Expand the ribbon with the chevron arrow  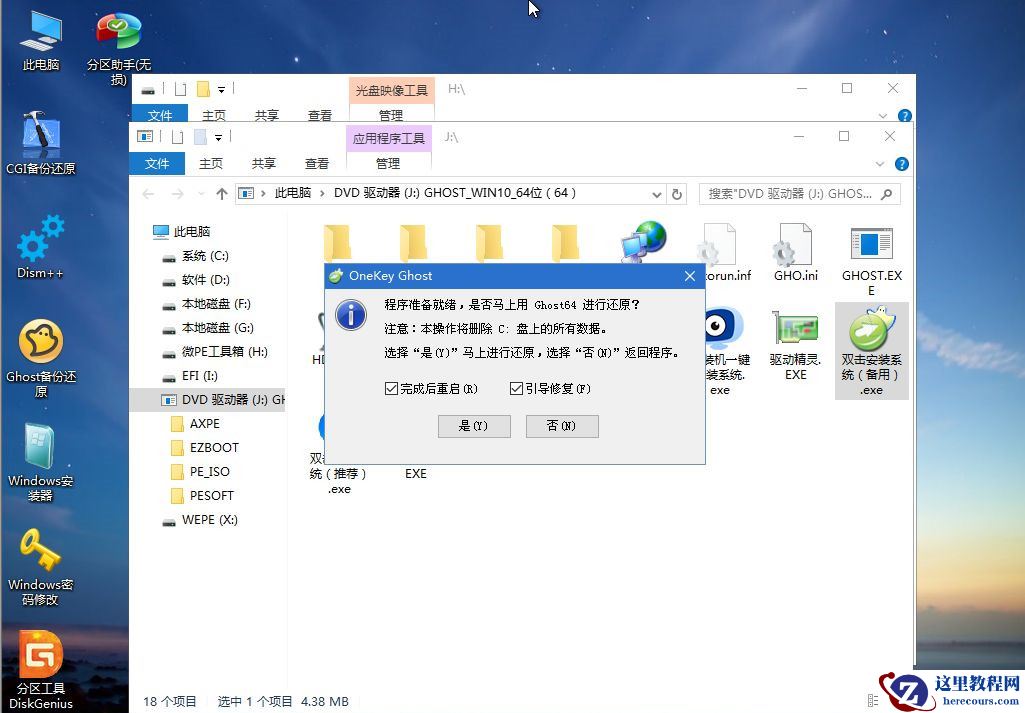tap(881, 165)
